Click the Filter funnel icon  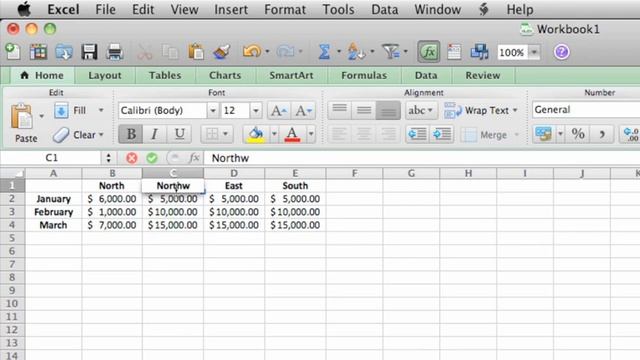pos(391,52)
